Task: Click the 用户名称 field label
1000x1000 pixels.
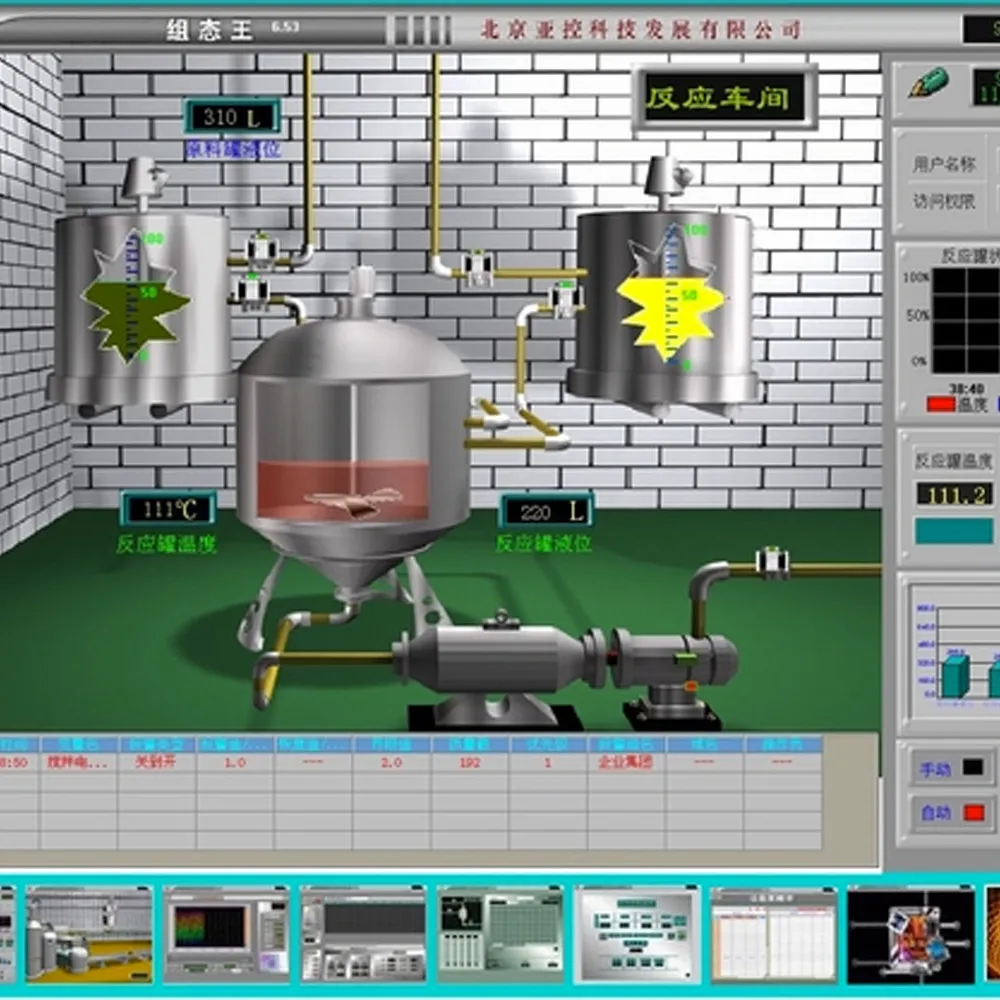Action: [943, 164]
